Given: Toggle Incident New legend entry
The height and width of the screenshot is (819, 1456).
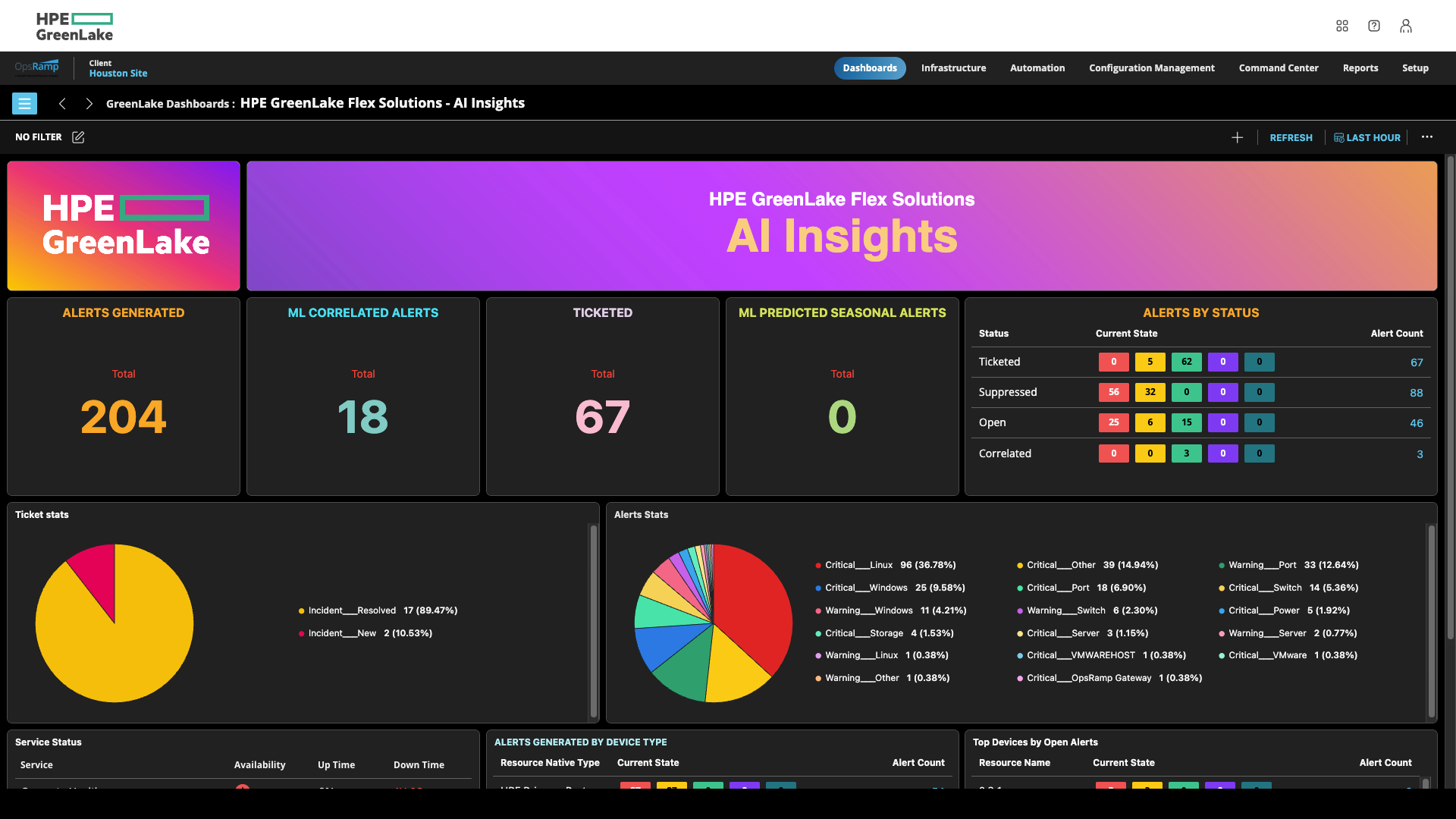Looking at the screenshot, I should point(366,633).
